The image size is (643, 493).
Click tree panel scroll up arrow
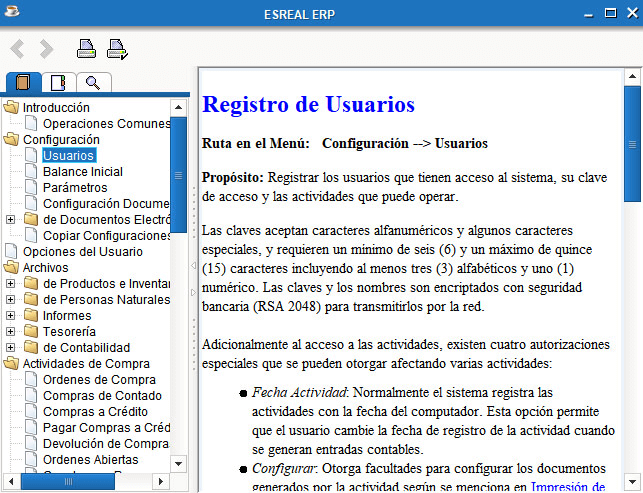coord(178,107)
